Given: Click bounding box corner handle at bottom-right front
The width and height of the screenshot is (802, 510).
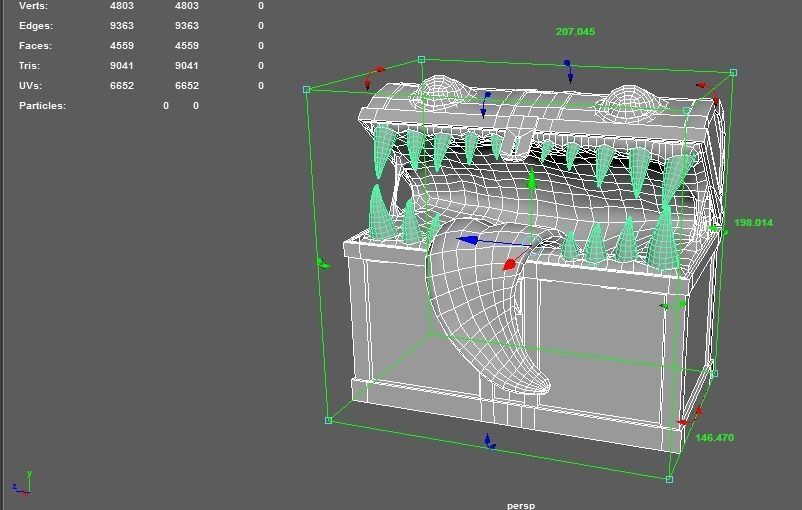Looking at the screenshot, I should (x=670, y=479).
